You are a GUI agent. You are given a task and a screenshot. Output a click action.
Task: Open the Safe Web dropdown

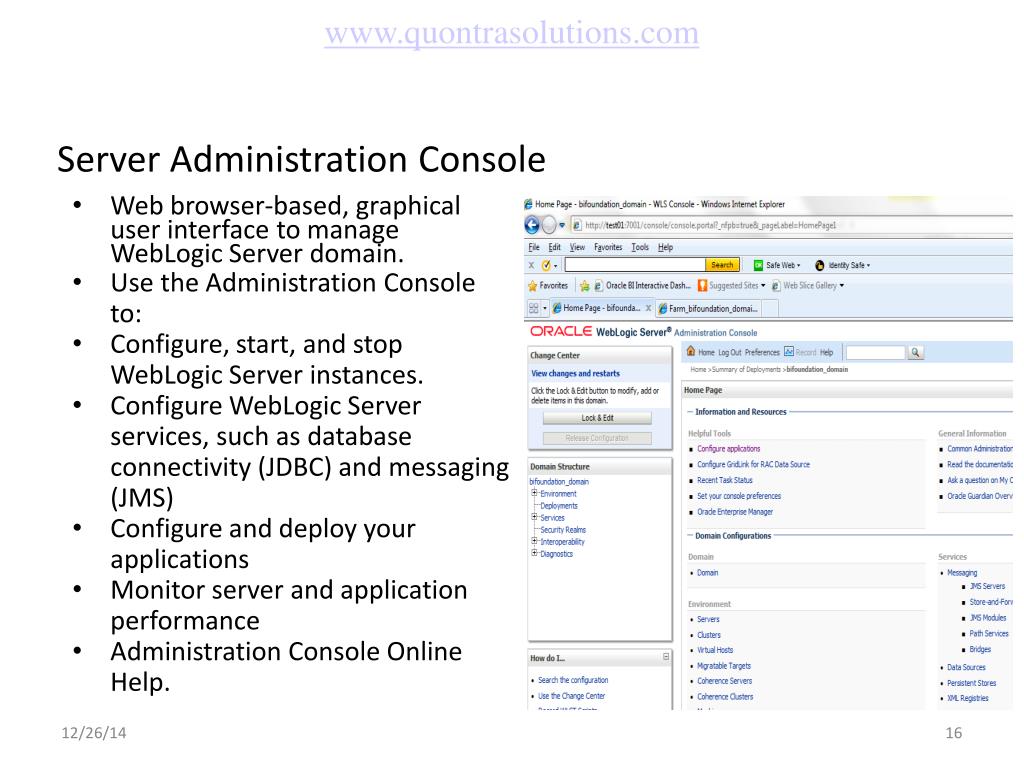[799, 266]
